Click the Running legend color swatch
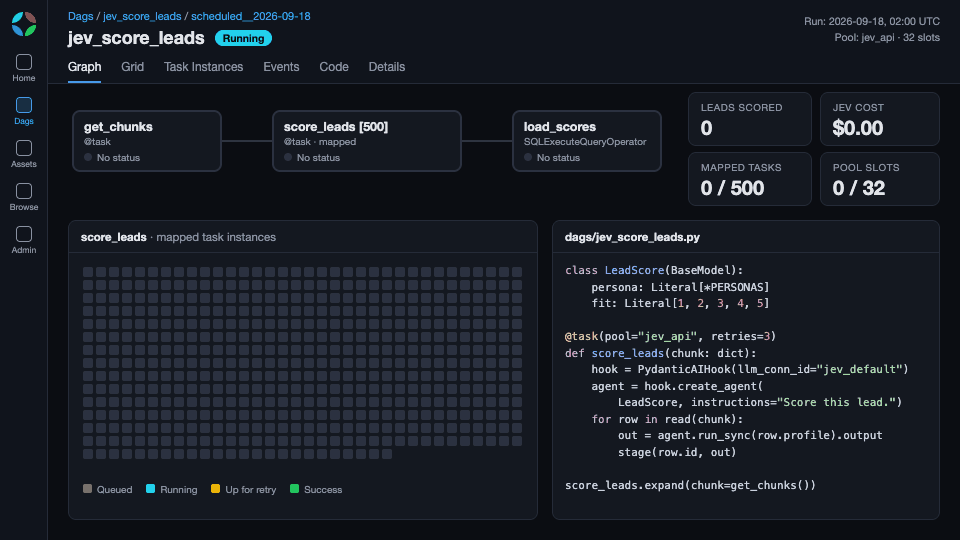This screenshot has height=540, width=960. click(x=151, y=489)
